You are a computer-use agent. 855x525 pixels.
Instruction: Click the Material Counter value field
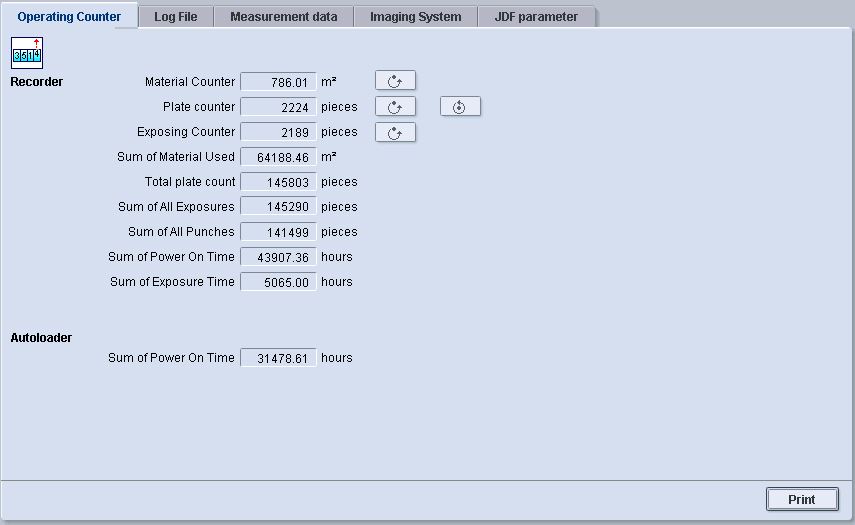278,82
